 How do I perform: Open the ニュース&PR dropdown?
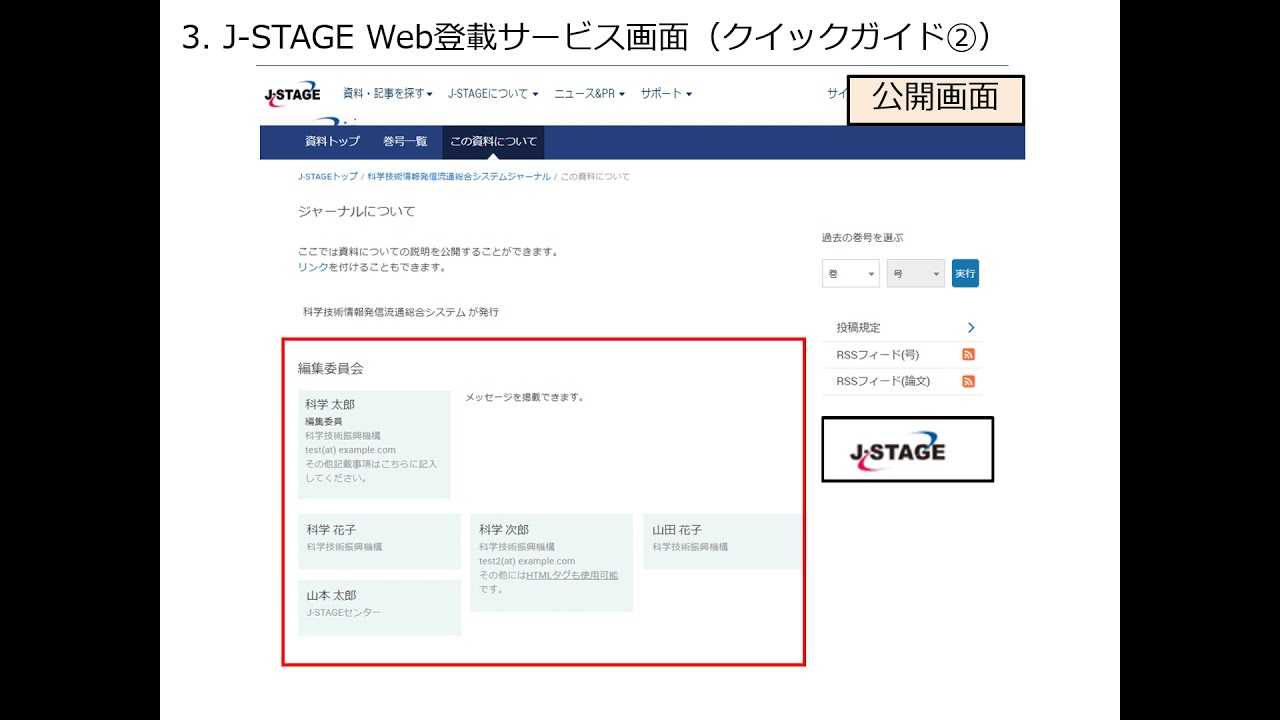(589, 94)
